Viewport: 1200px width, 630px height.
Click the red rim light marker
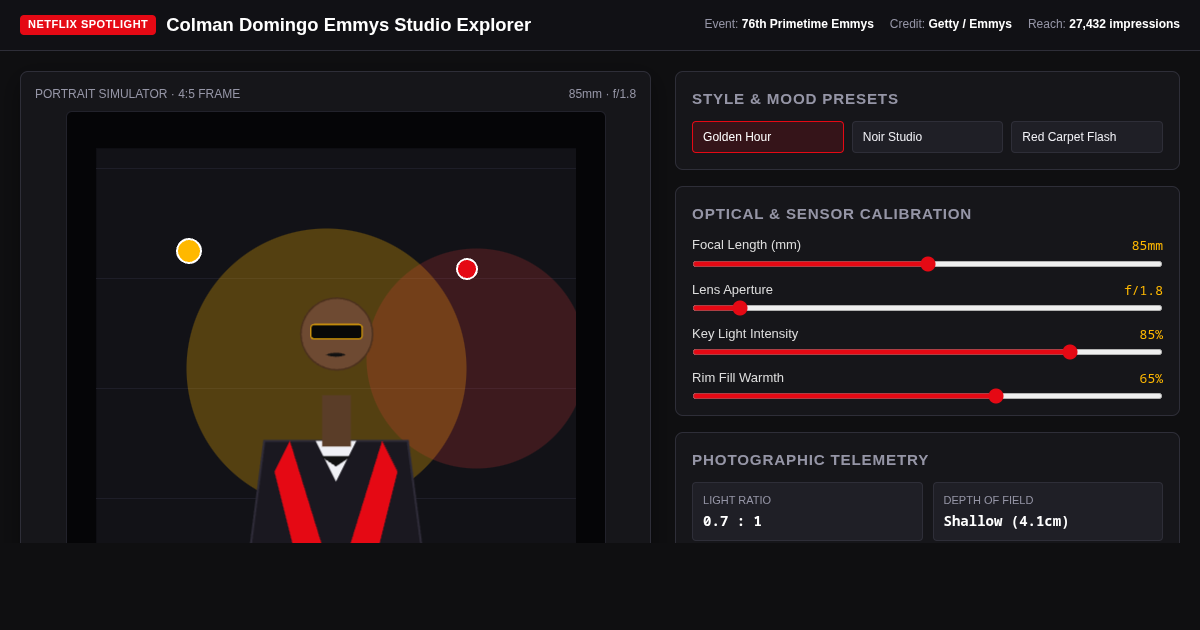(x=467, y=269)
